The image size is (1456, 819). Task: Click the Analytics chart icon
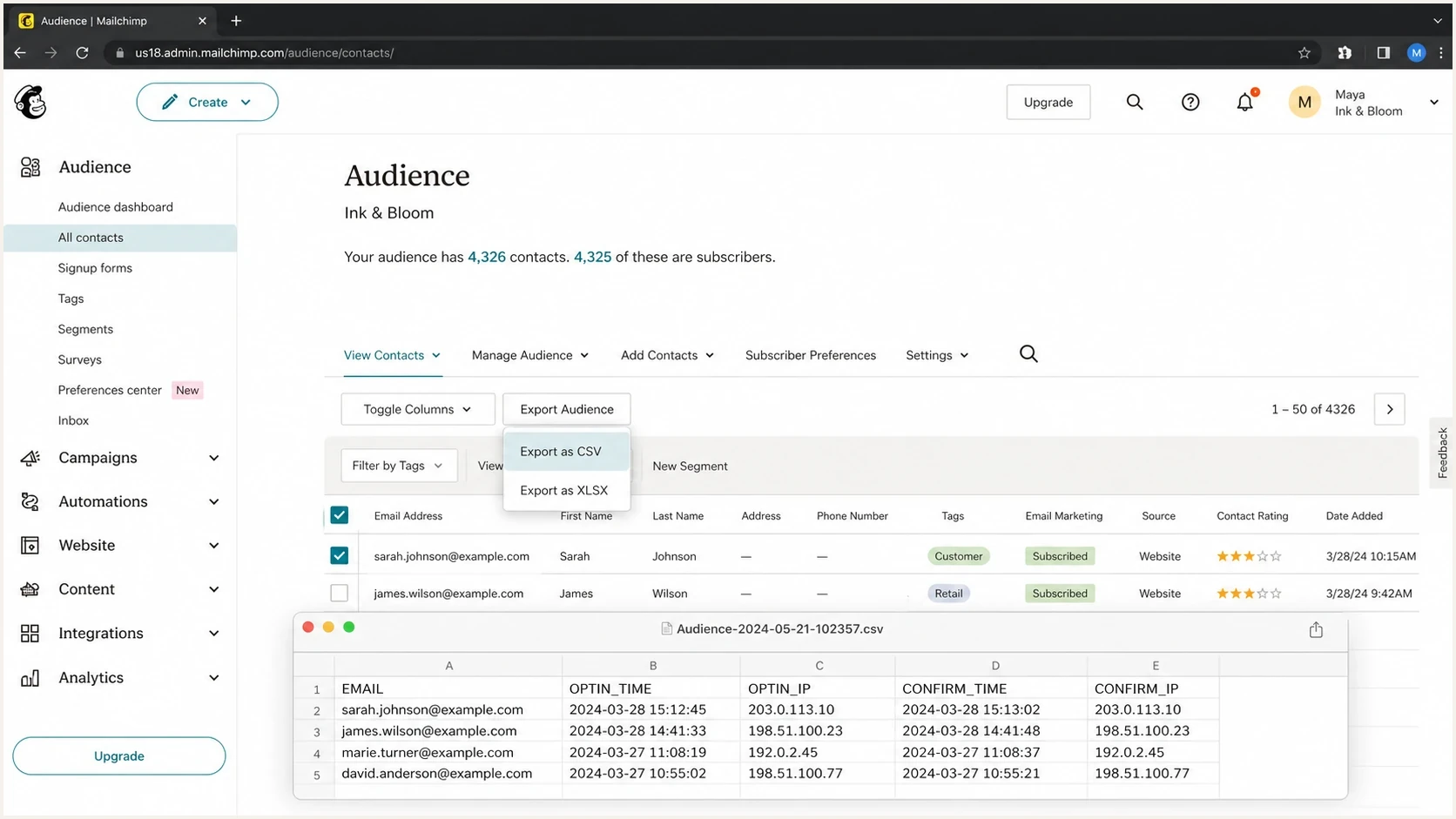[x=30, y=677]
